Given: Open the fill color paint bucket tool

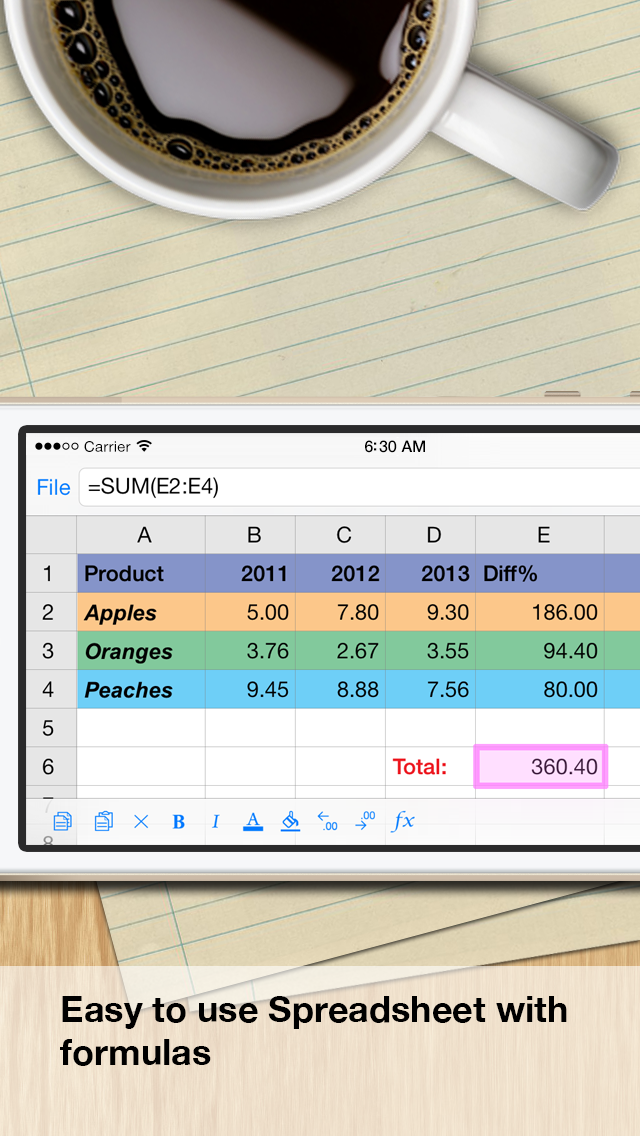Looking at the screenshot, I should (290, 821).
